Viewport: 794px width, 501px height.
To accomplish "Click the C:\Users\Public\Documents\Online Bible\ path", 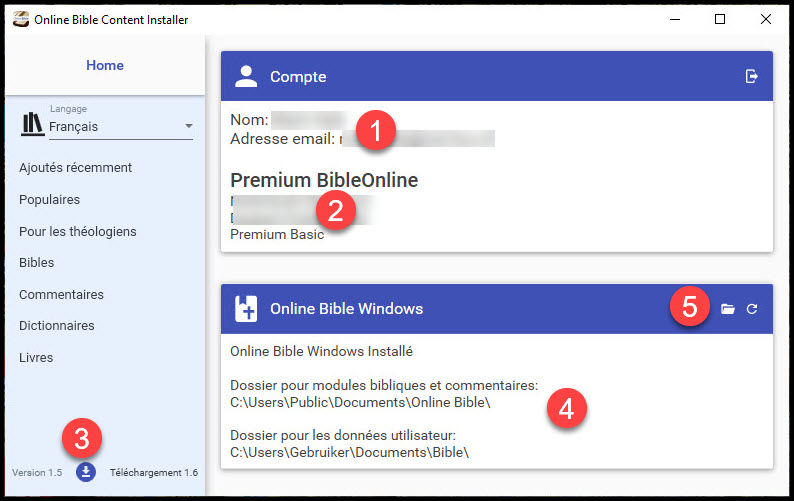I will click(x=360, y=403).
